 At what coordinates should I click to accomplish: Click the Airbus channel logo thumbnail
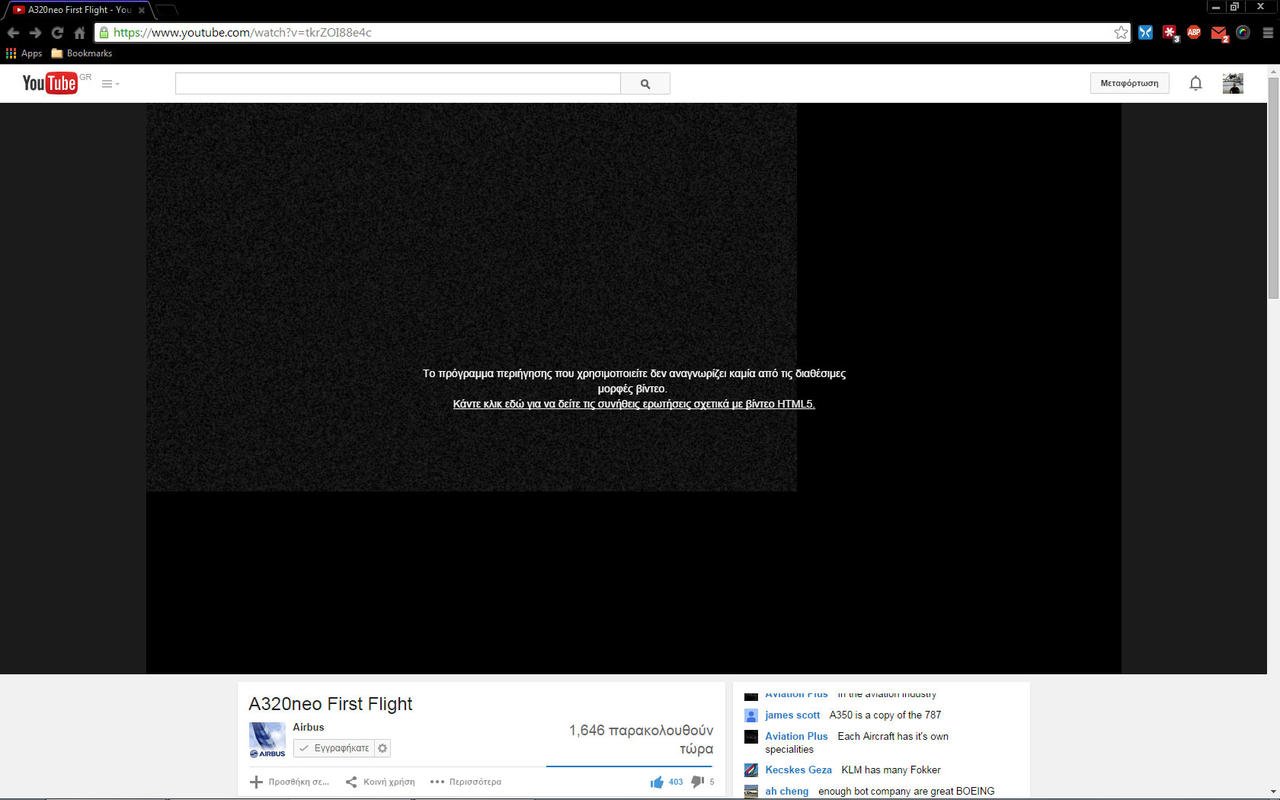point(267,740)
